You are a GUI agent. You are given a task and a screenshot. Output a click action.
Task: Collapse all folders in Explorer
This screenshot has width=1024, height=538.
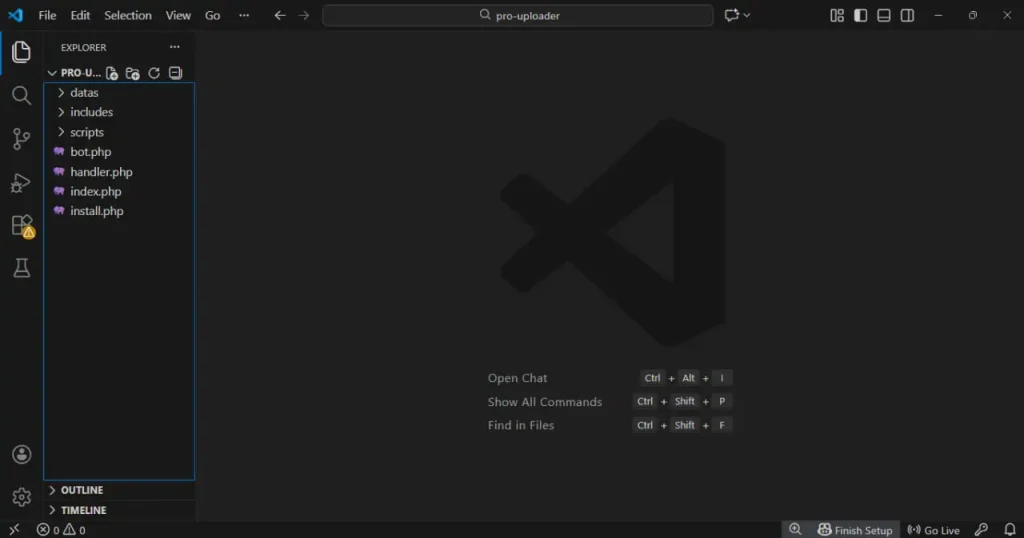tap(175, 72)
